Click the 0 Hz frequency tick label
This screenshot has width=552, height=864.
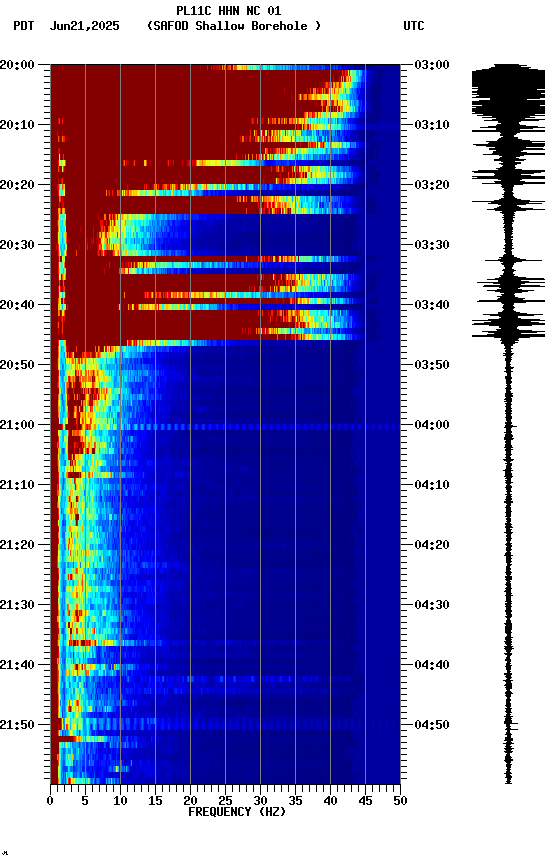click(x=51, y=801)
